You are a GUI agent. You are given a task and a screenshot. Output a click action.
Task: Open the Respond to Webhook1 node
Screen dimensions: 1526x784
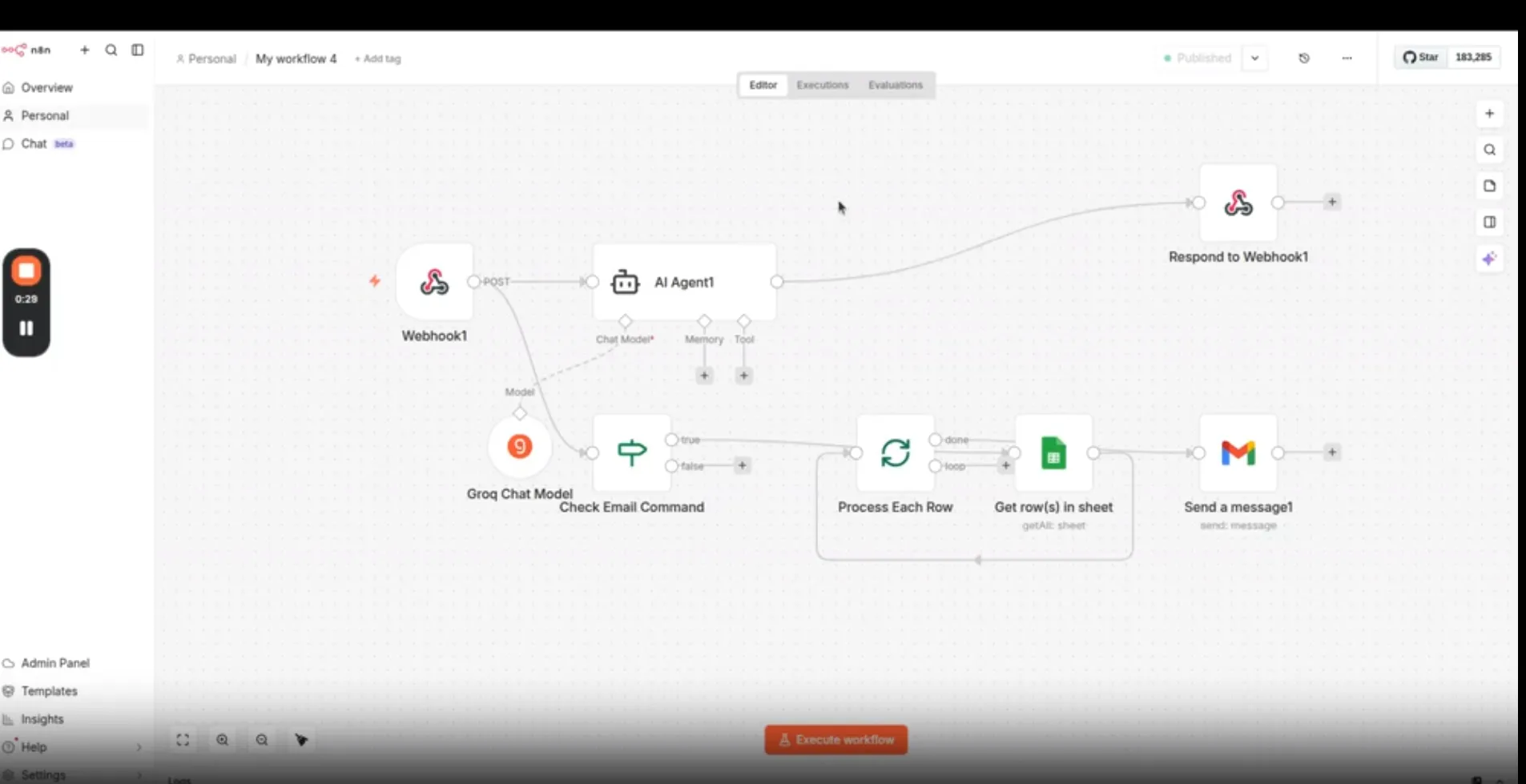1238,203
